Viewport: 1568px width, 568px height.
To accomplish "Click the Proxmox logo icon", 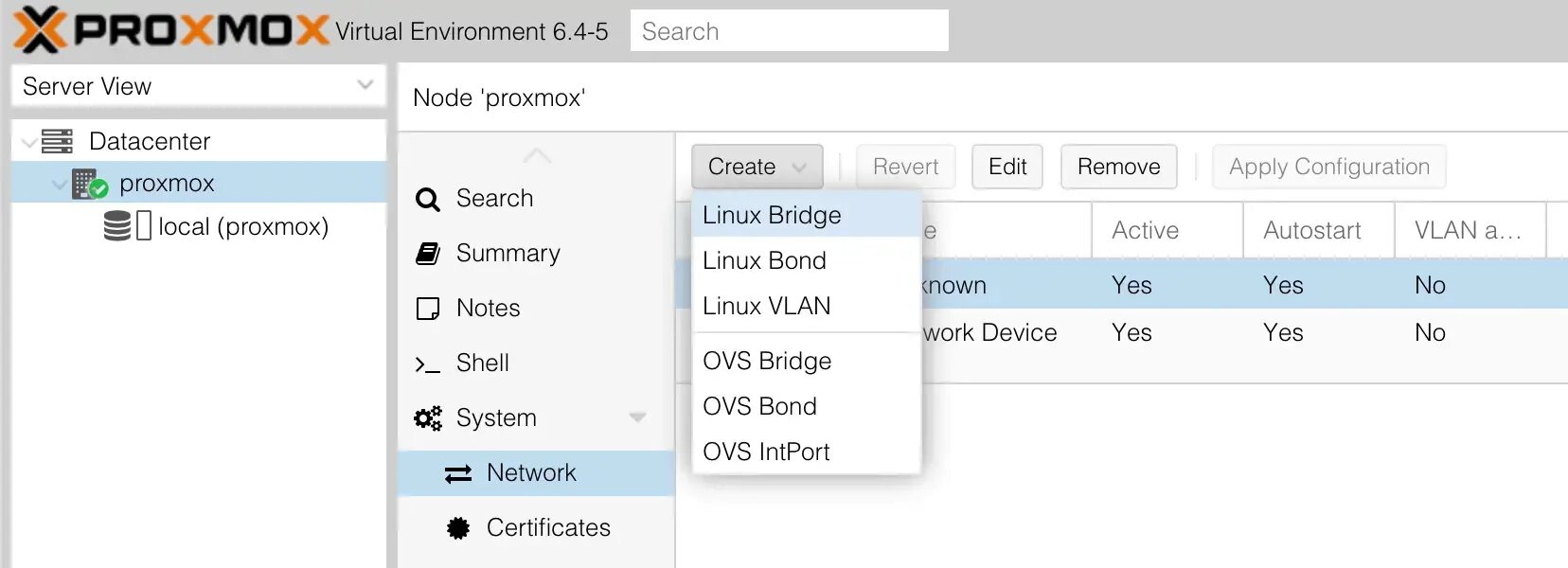I will 40,29.
